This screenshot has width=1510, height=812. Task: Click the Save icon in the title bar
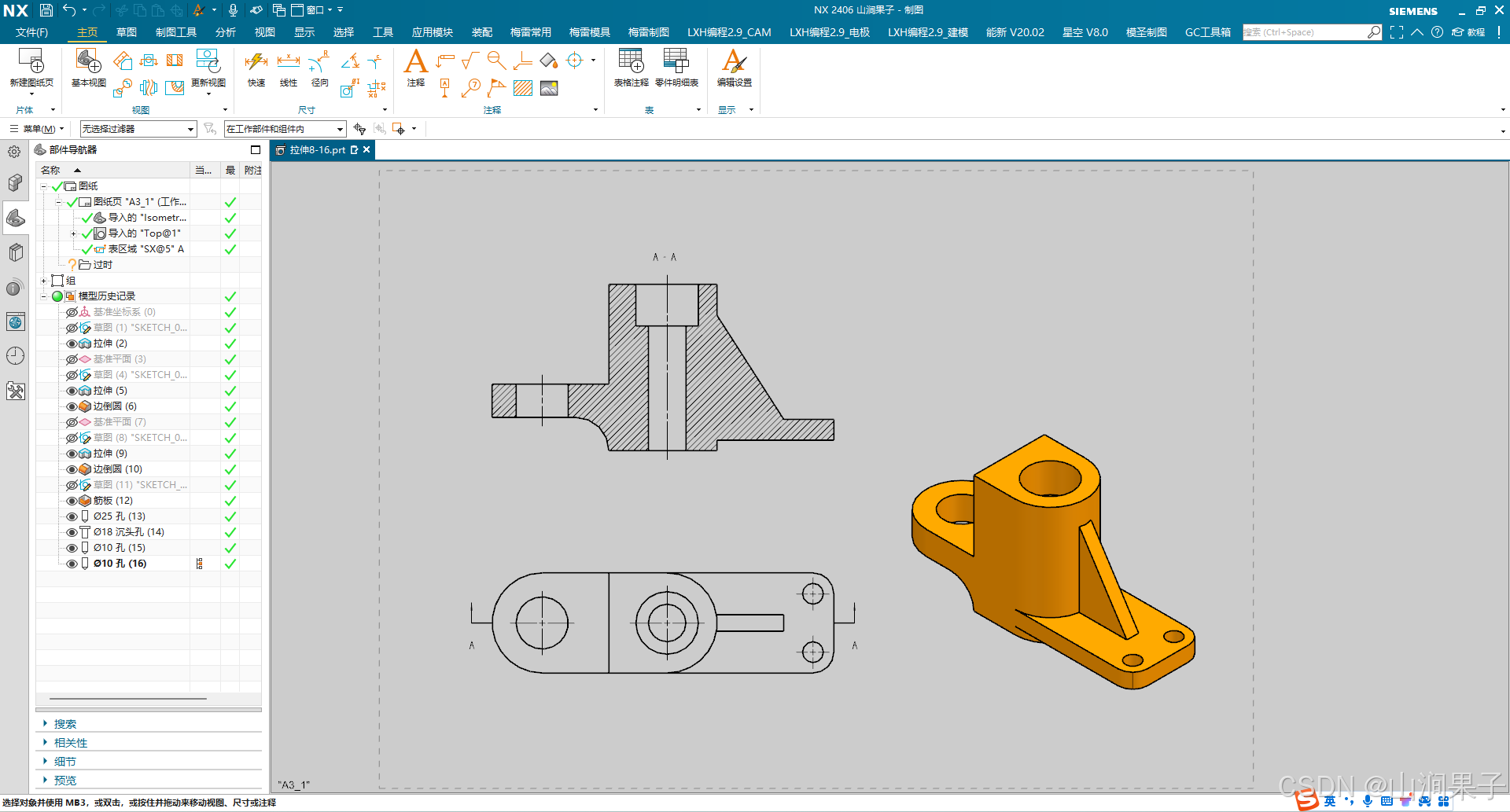pyautogui.click(x=46, y=10)
